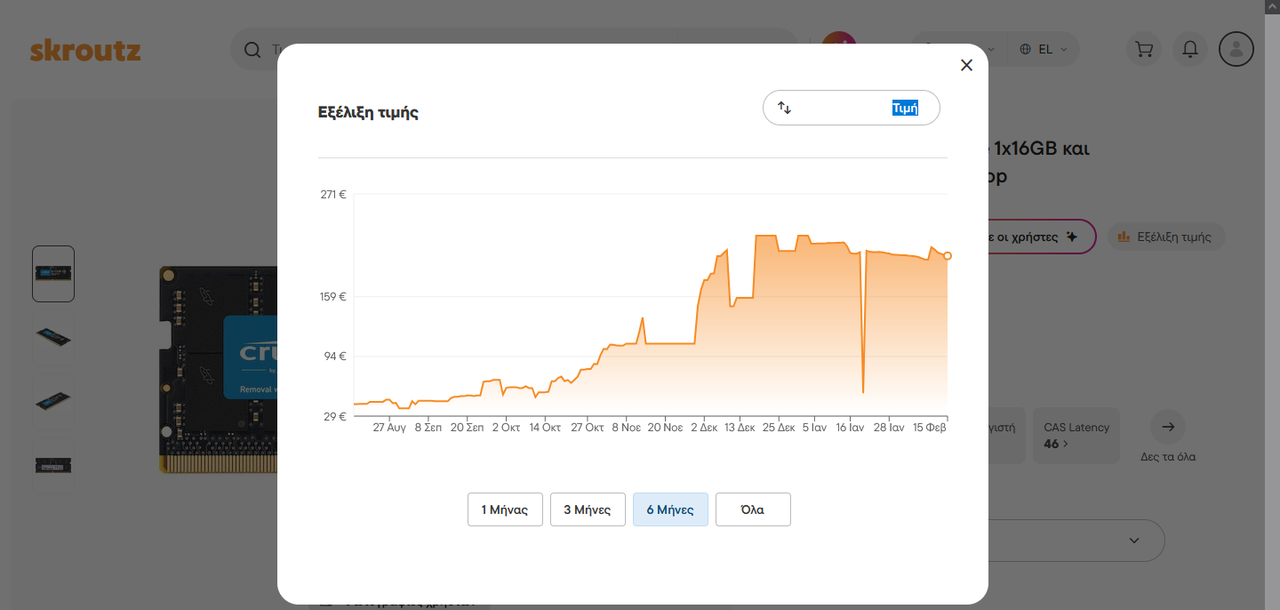The height and width of the screenshot is (610, 1280).
Task: Select the 3 Μήνες range tab
Action: pyautogui.click(x=588, y=509)
